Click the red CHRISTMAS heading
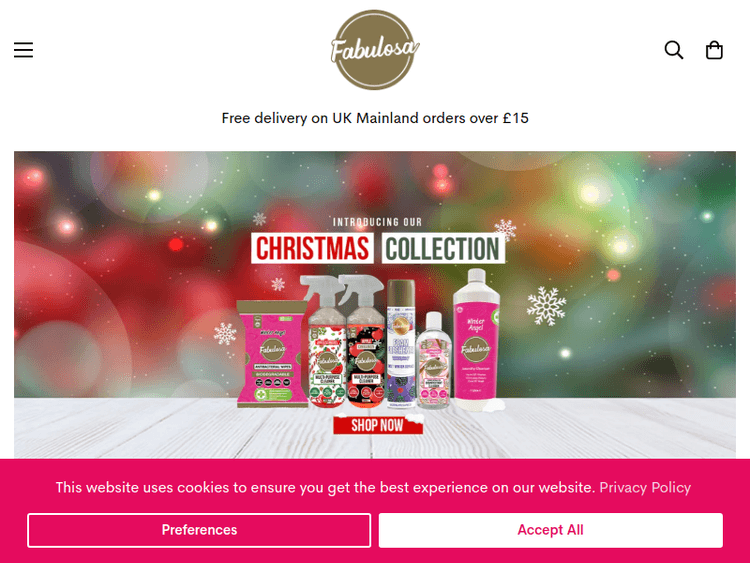This screenshot has height=563, width=750. [312, 249]
